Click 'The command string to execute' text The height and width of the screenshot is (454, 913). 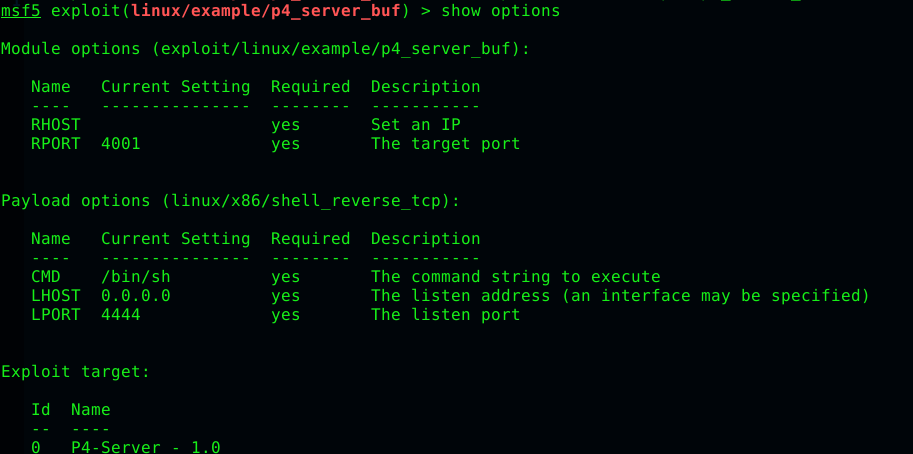click(x=516, y=276)
